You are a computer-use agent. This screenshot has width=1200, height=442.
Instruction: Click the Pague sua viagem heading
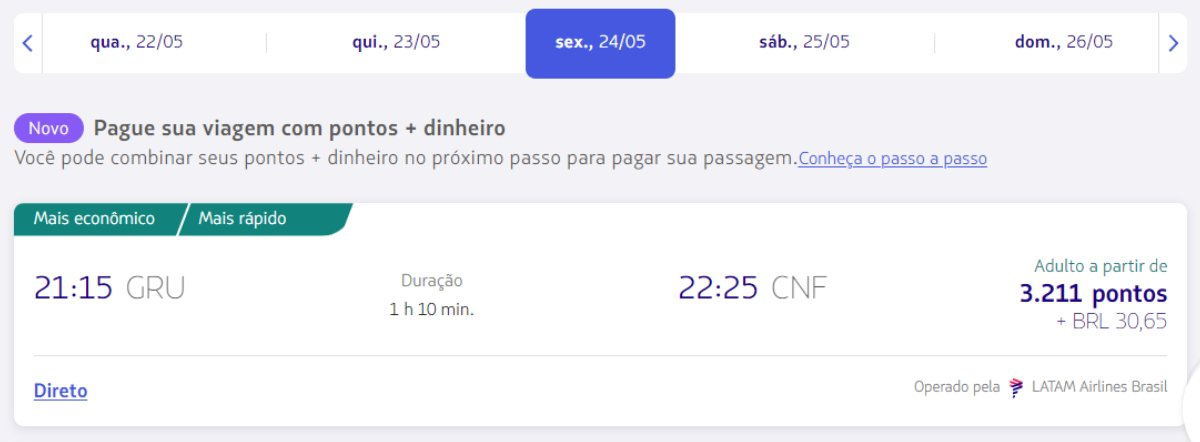[299, 128]
